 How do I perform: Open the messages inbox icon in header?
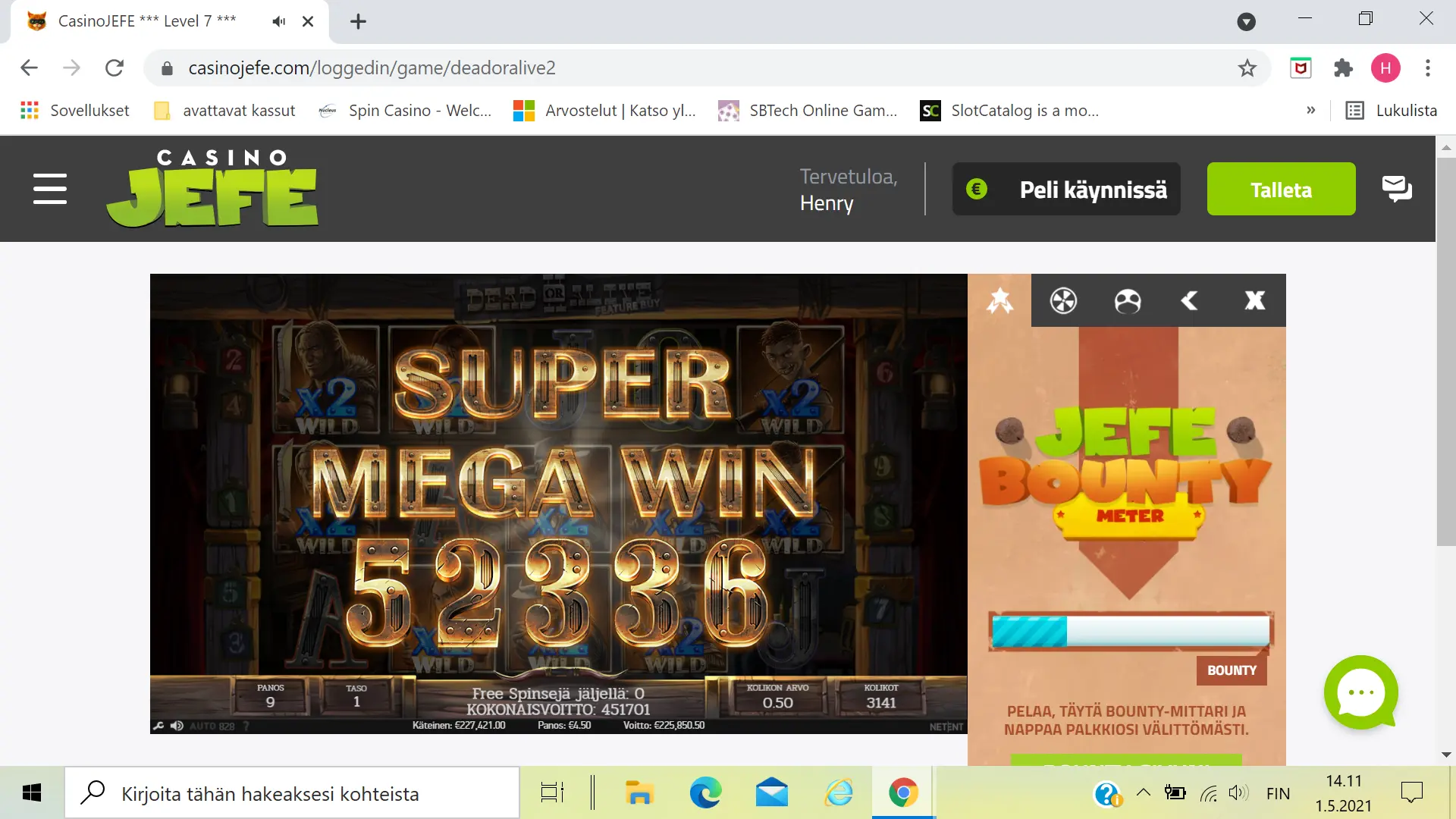[x=1396, y=188]
